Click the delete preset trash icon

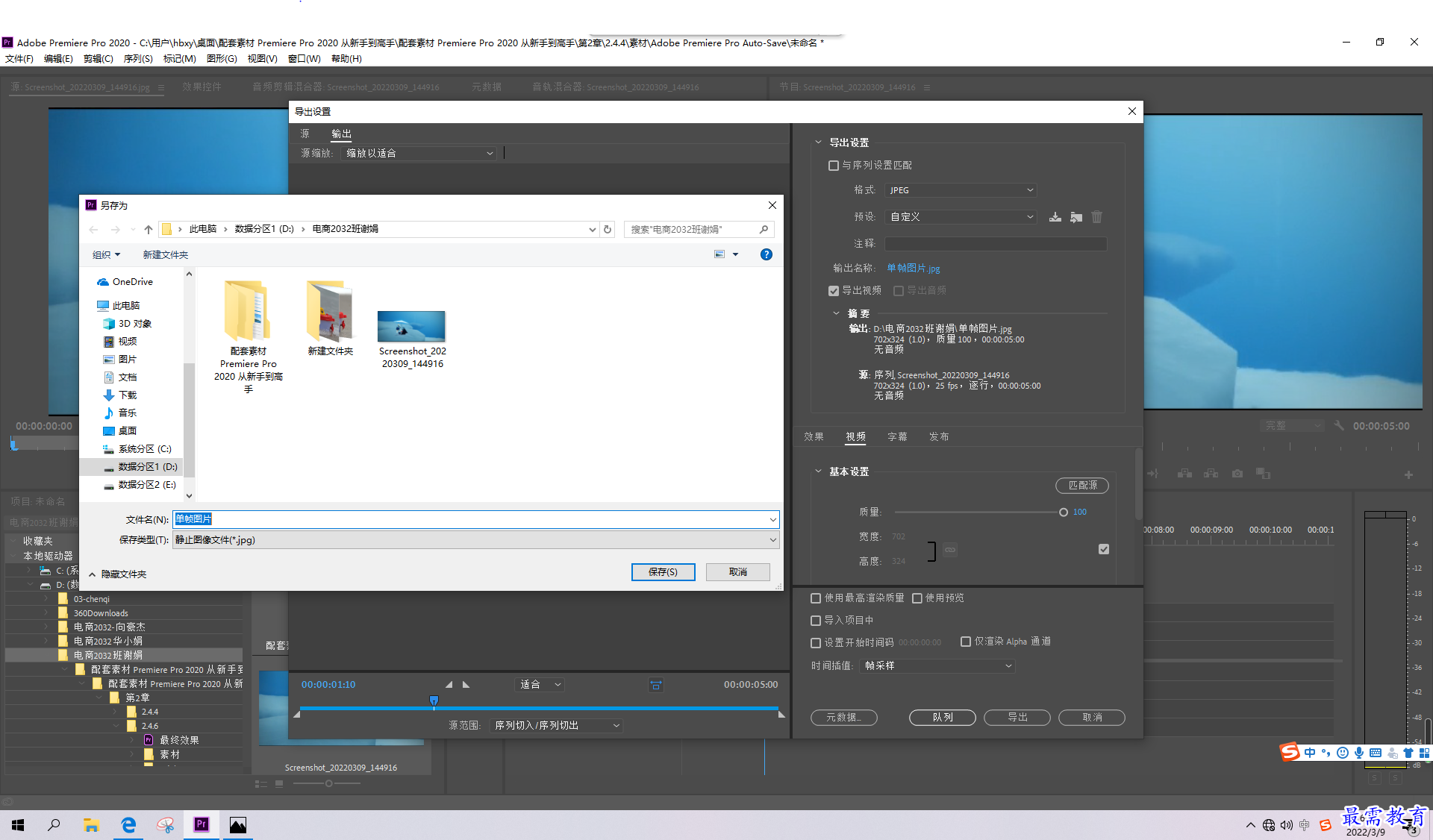(x=1096, y=217)
